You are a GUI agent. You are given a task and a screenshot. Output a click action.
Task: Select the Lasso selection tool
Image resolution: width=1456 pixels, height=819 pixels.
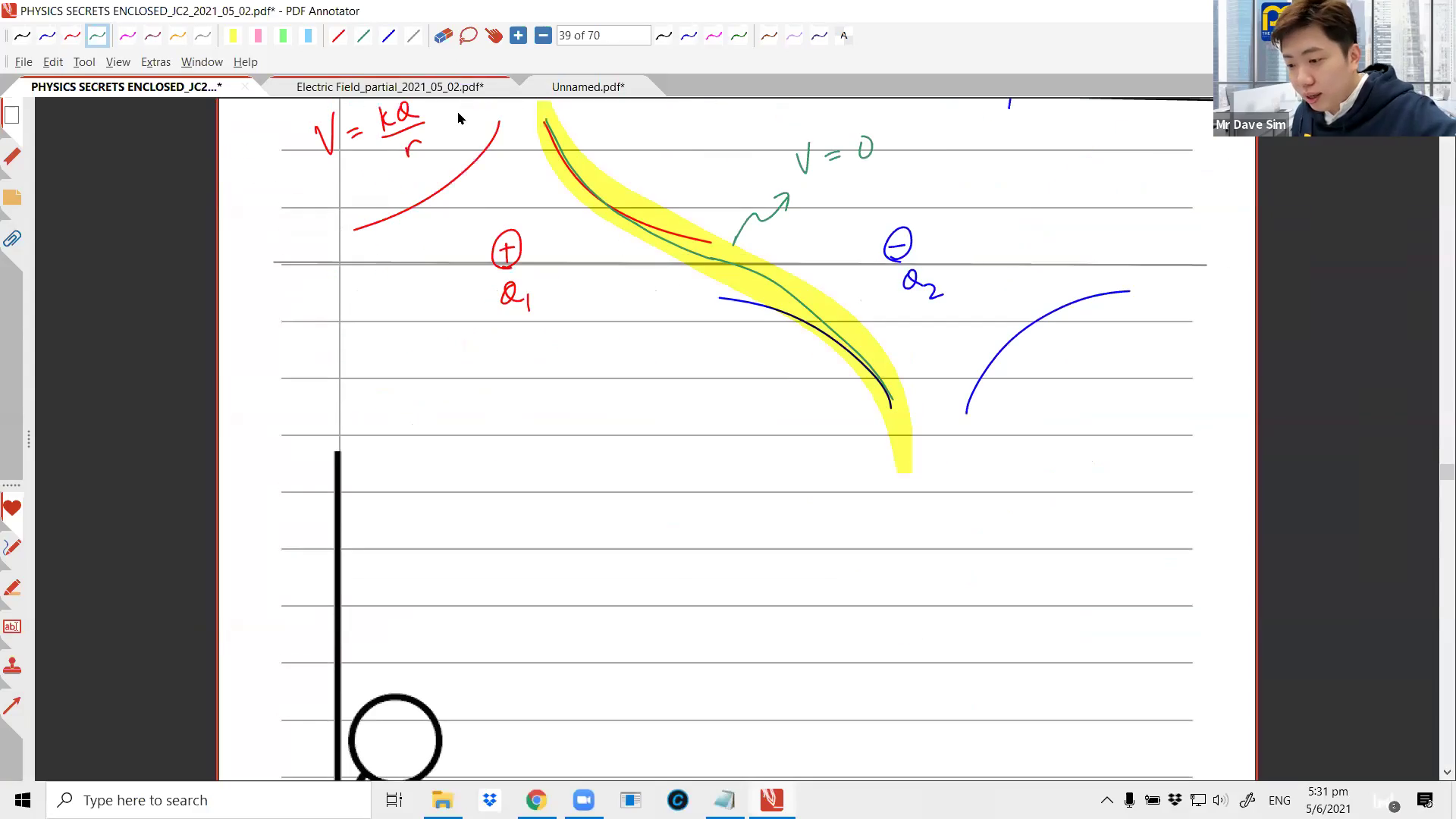pyautogui.click(x=468, y=35)
